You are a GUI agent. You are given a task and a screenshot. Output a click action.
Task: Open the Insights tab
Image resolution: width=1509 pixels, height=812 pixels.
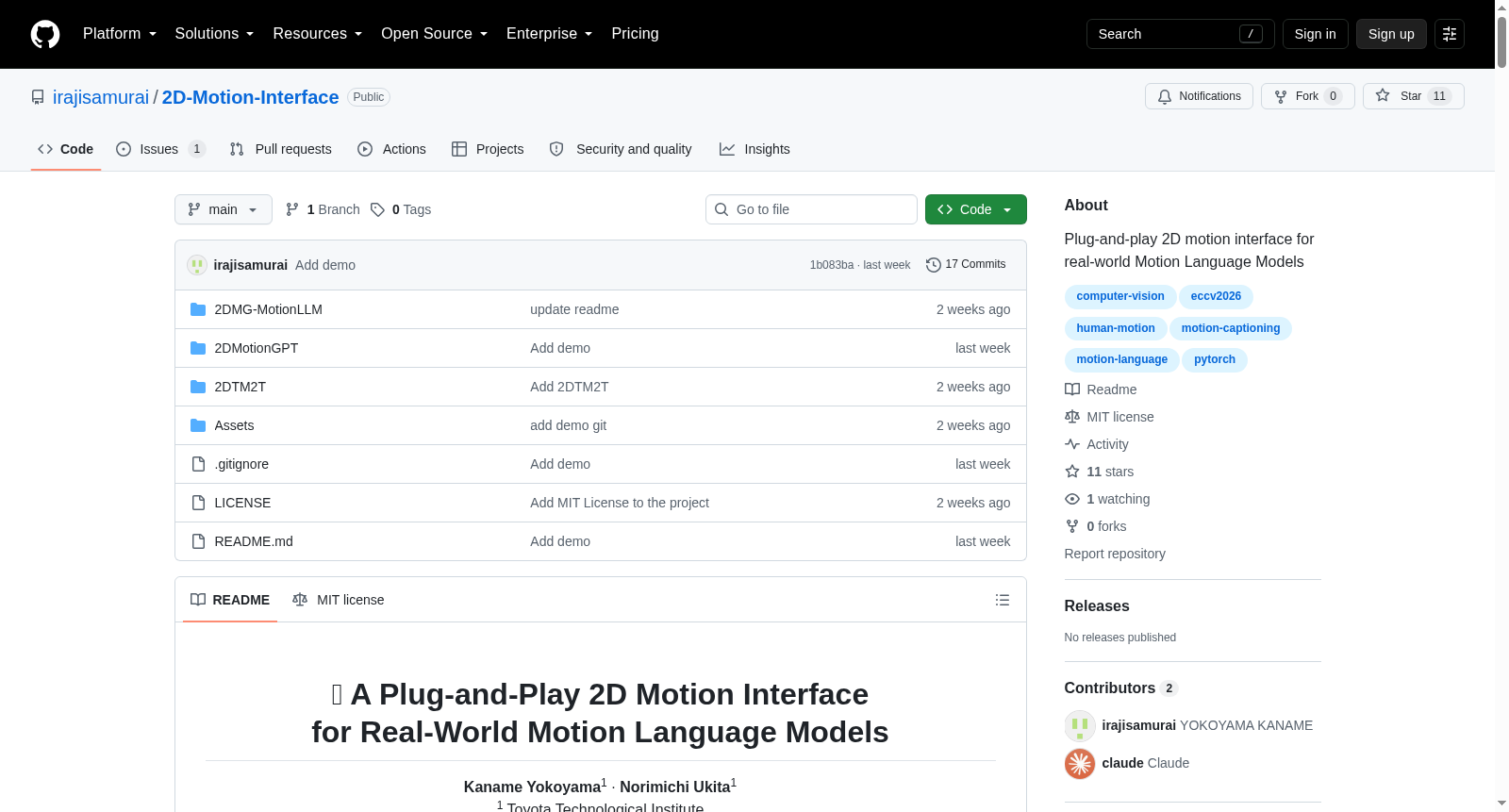754,149
